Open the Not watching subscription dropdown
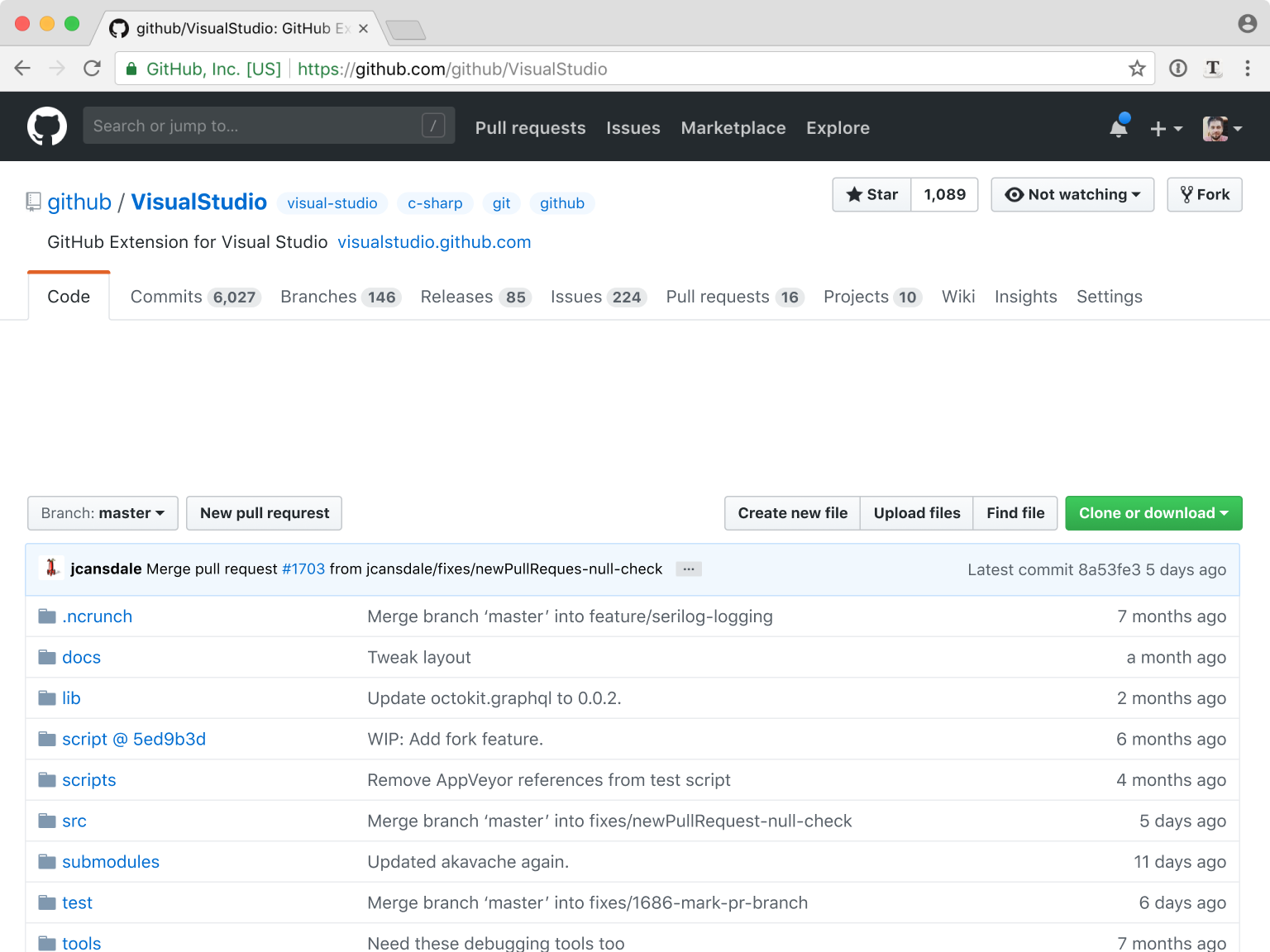The width and height of the screenshot is (1270, 952). tap(1072, 195)
